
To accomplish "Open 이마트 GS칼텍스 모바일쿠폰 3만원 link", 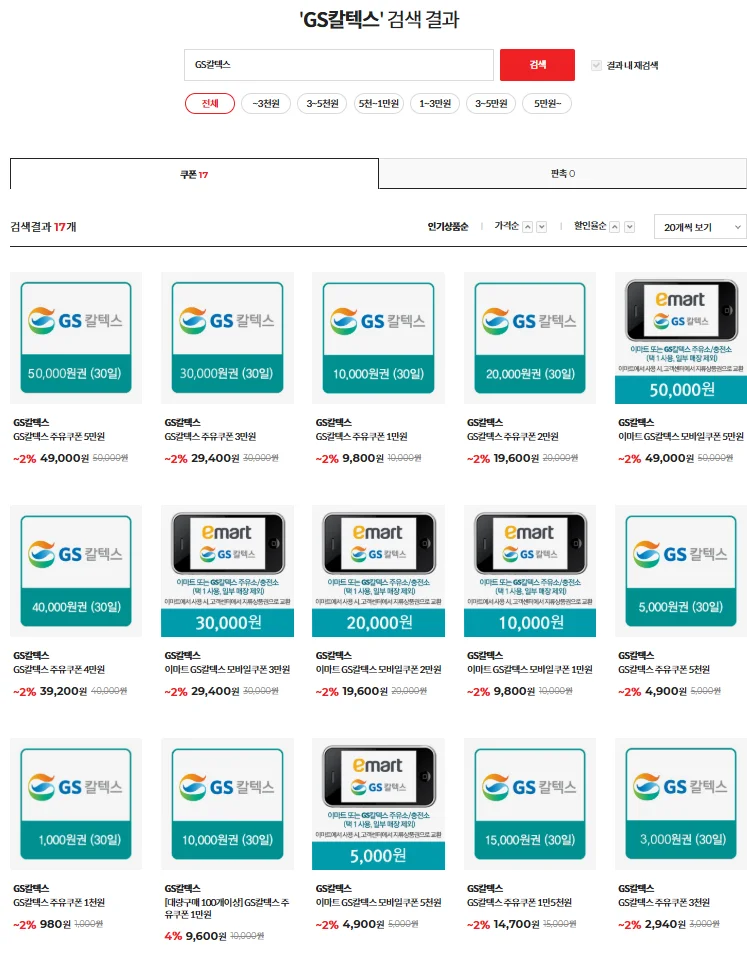I will click(x=227, y=669).
